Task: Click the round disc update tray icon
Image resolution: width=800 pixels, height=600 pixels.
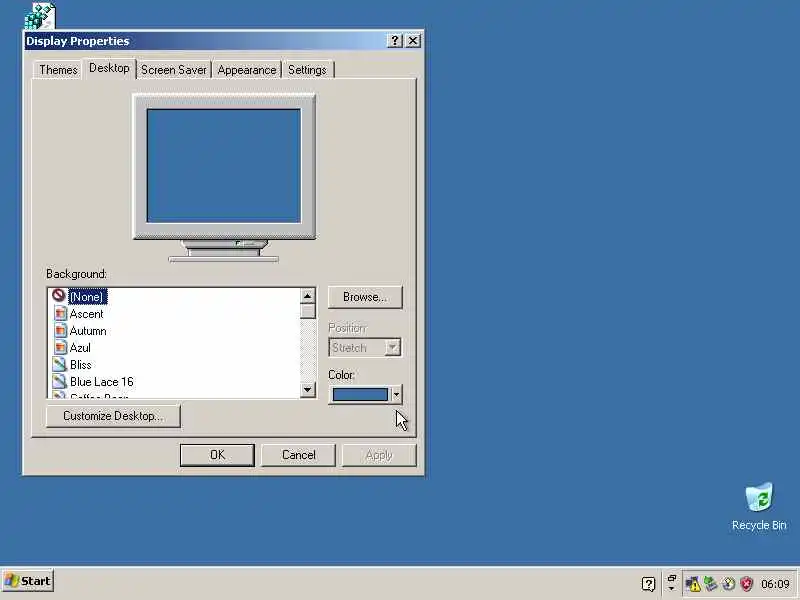Action: click(x=729, y=583)
